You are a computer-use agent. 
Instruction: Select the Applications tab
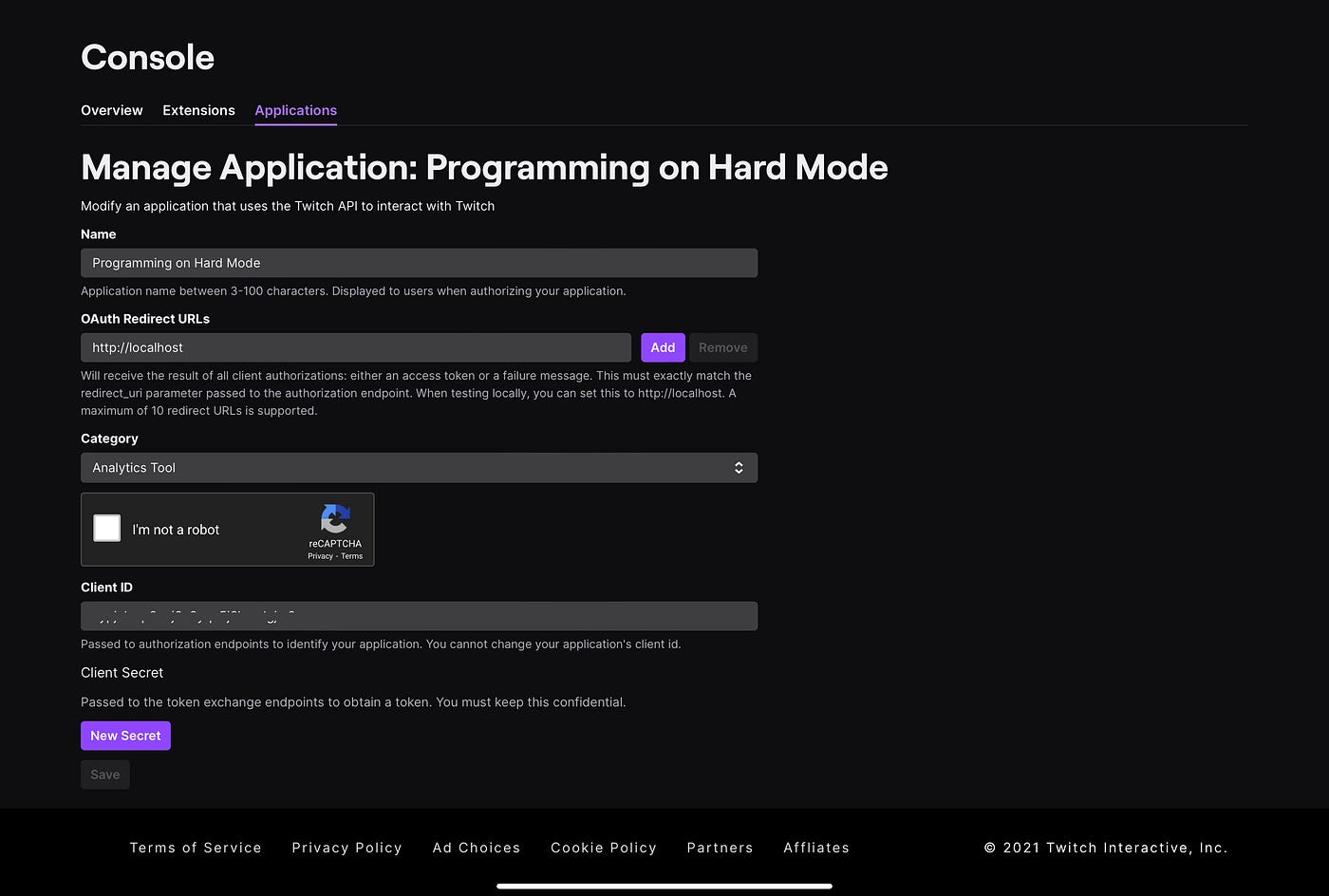click(295, 110)
